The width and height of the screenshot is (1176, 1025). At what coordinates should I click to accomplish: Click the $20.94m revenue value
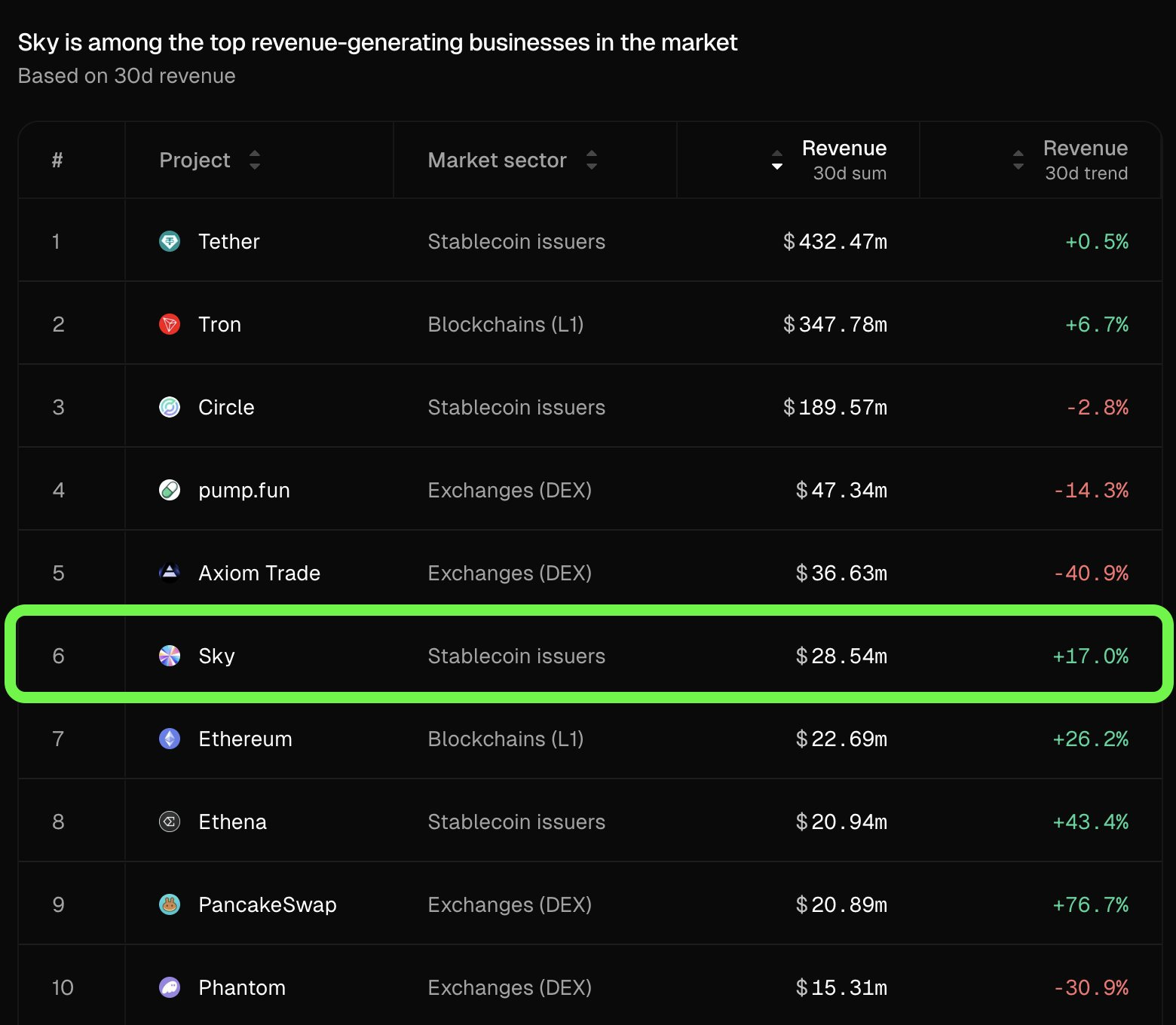841,822
